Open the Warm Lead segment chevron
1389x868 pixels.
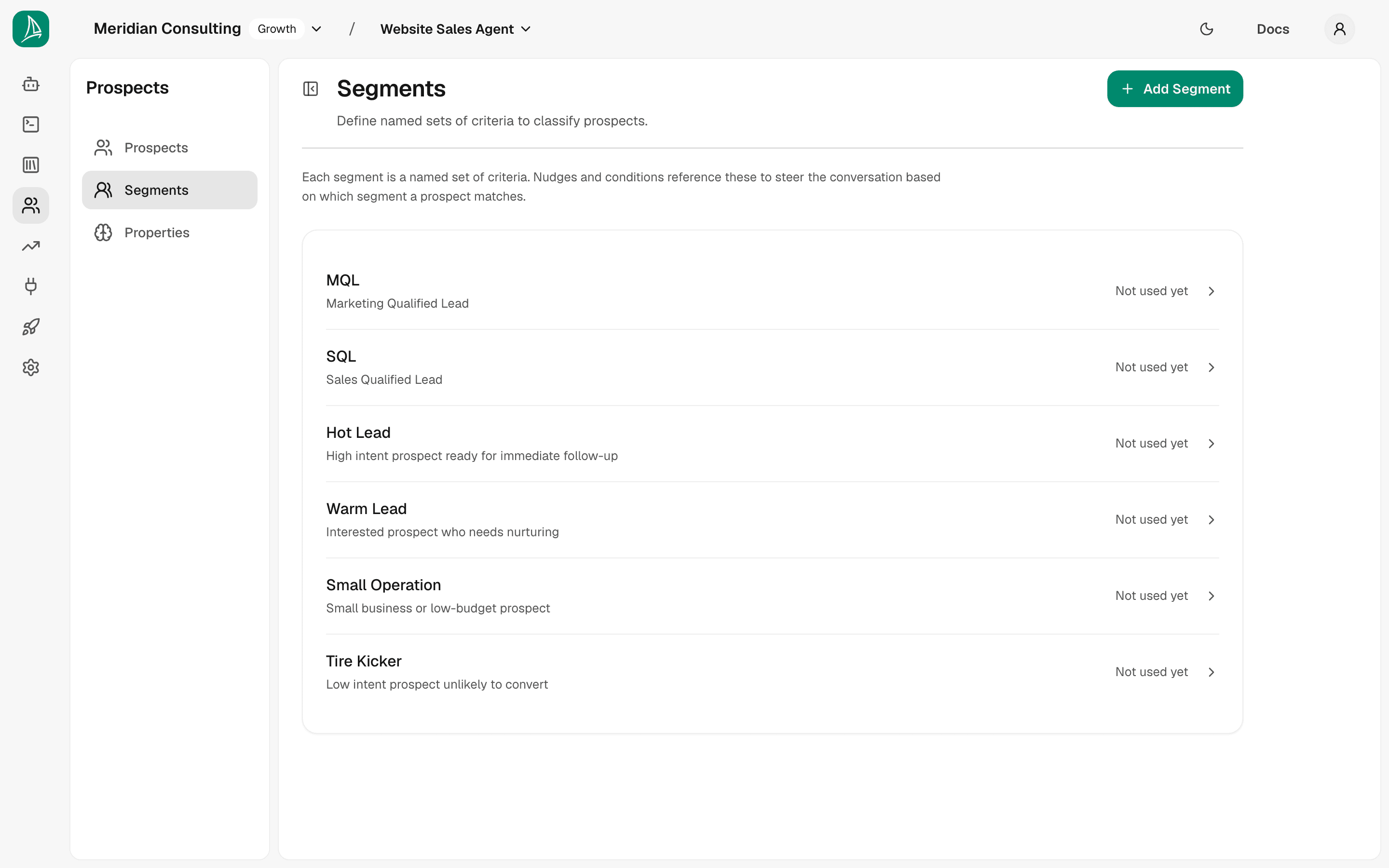pyautogui.click(x=1211, y=519)
